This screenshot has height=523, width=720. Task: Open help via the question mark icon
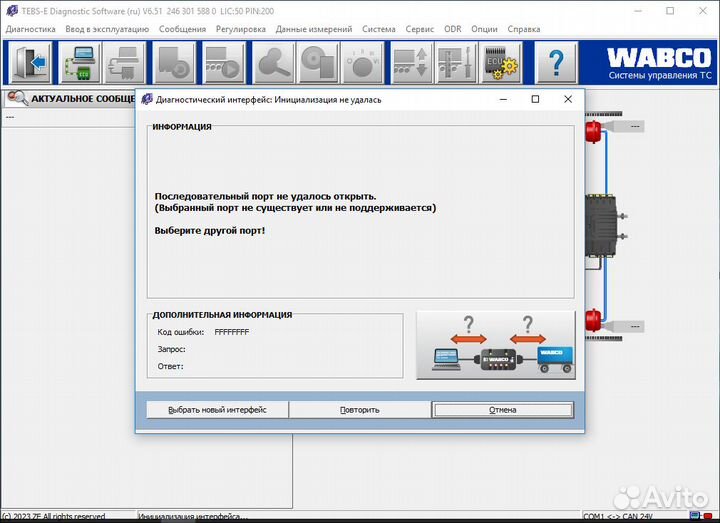click(x=556, y=62)
